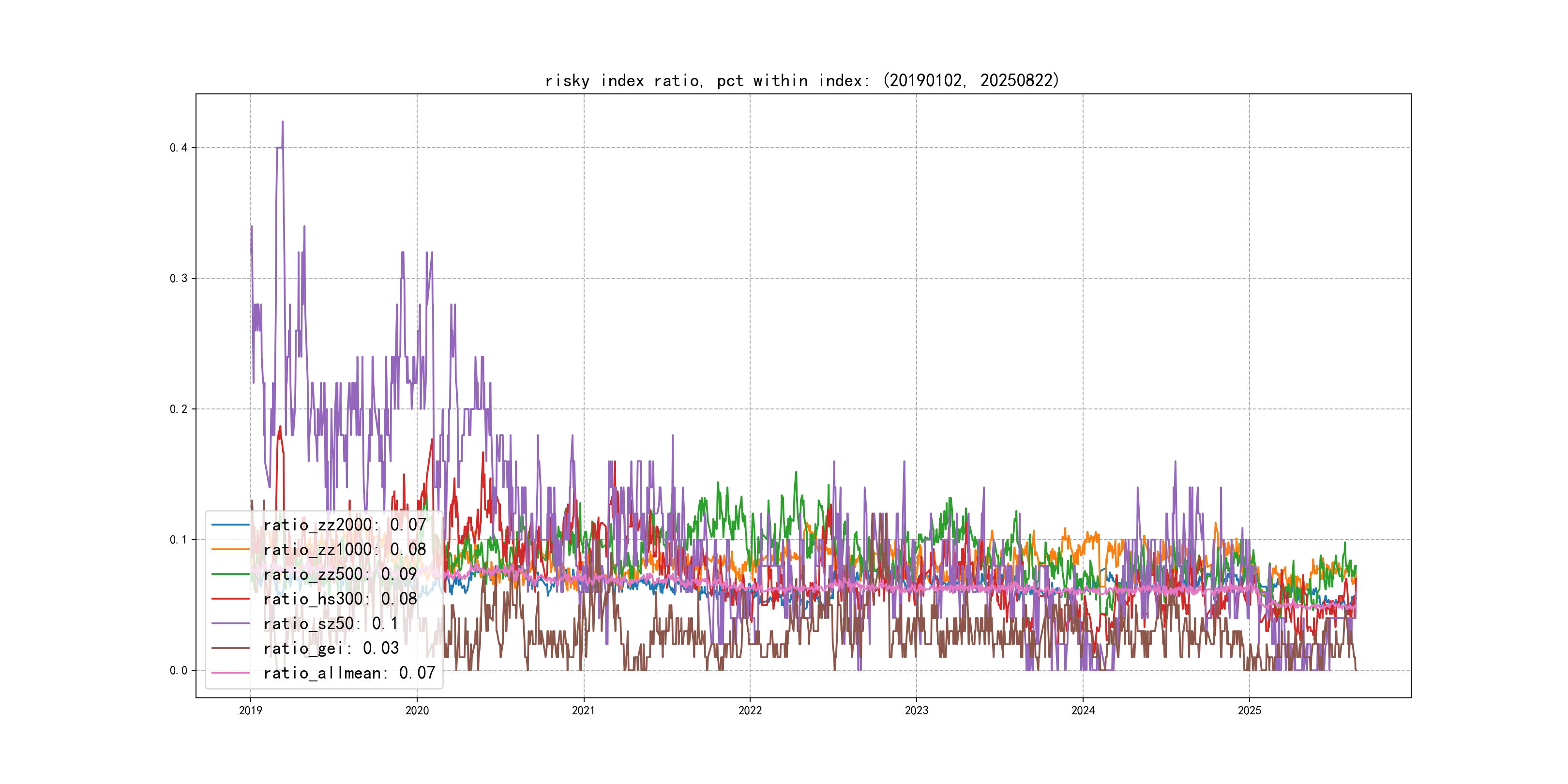The width and height of the screenshot is (1568, 784).
Task: Click the red ratio_hs300 legend line
Action: tap(230, 599)
